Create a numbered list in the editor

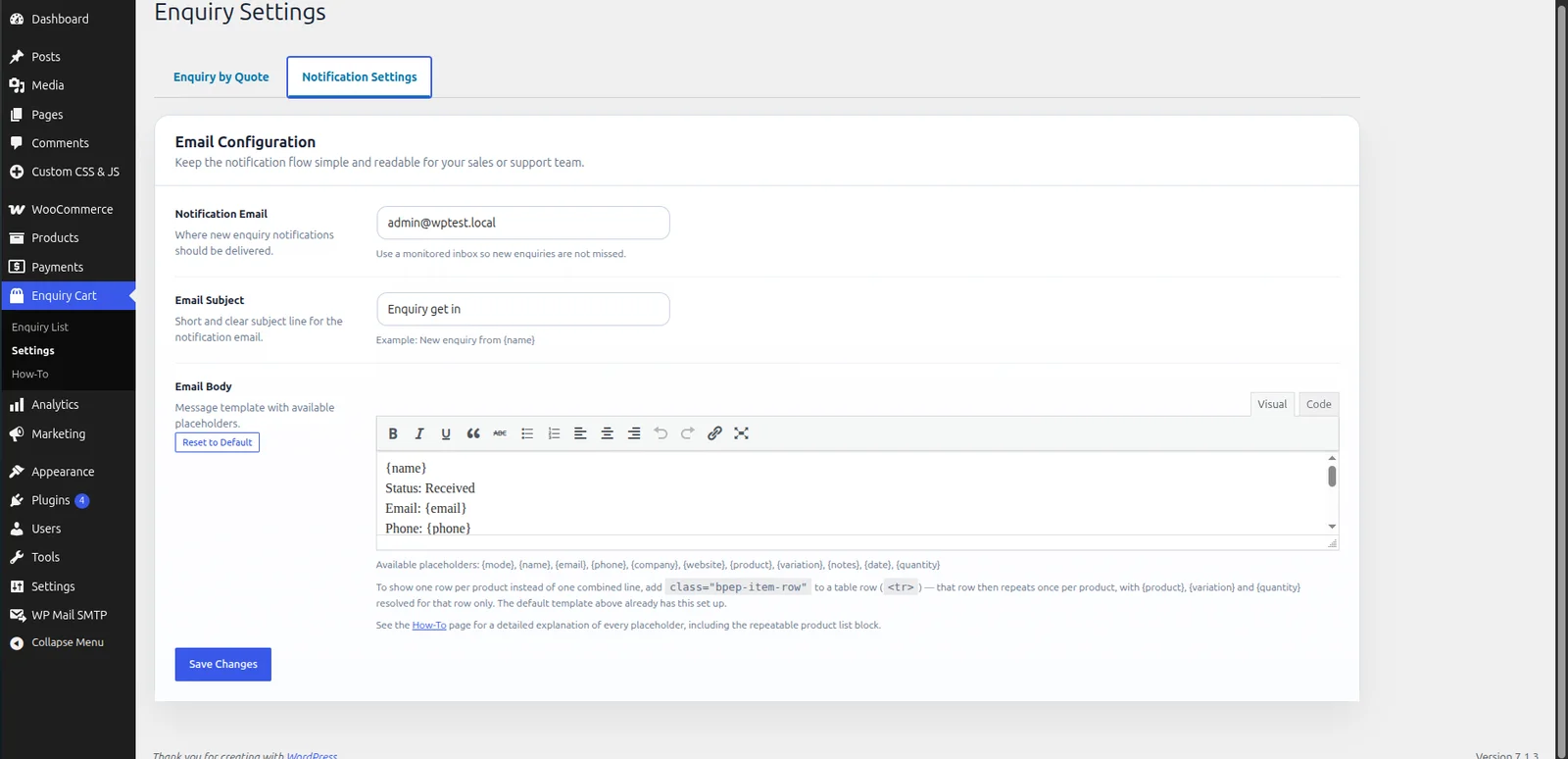(554, 433)
